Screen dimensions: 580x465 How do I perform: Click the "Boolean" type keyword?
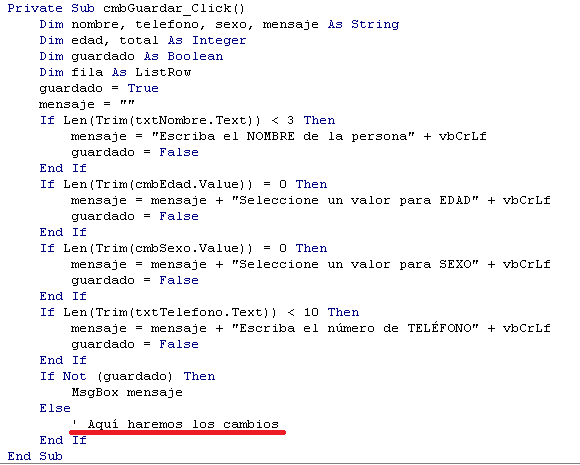coord(195,56)
